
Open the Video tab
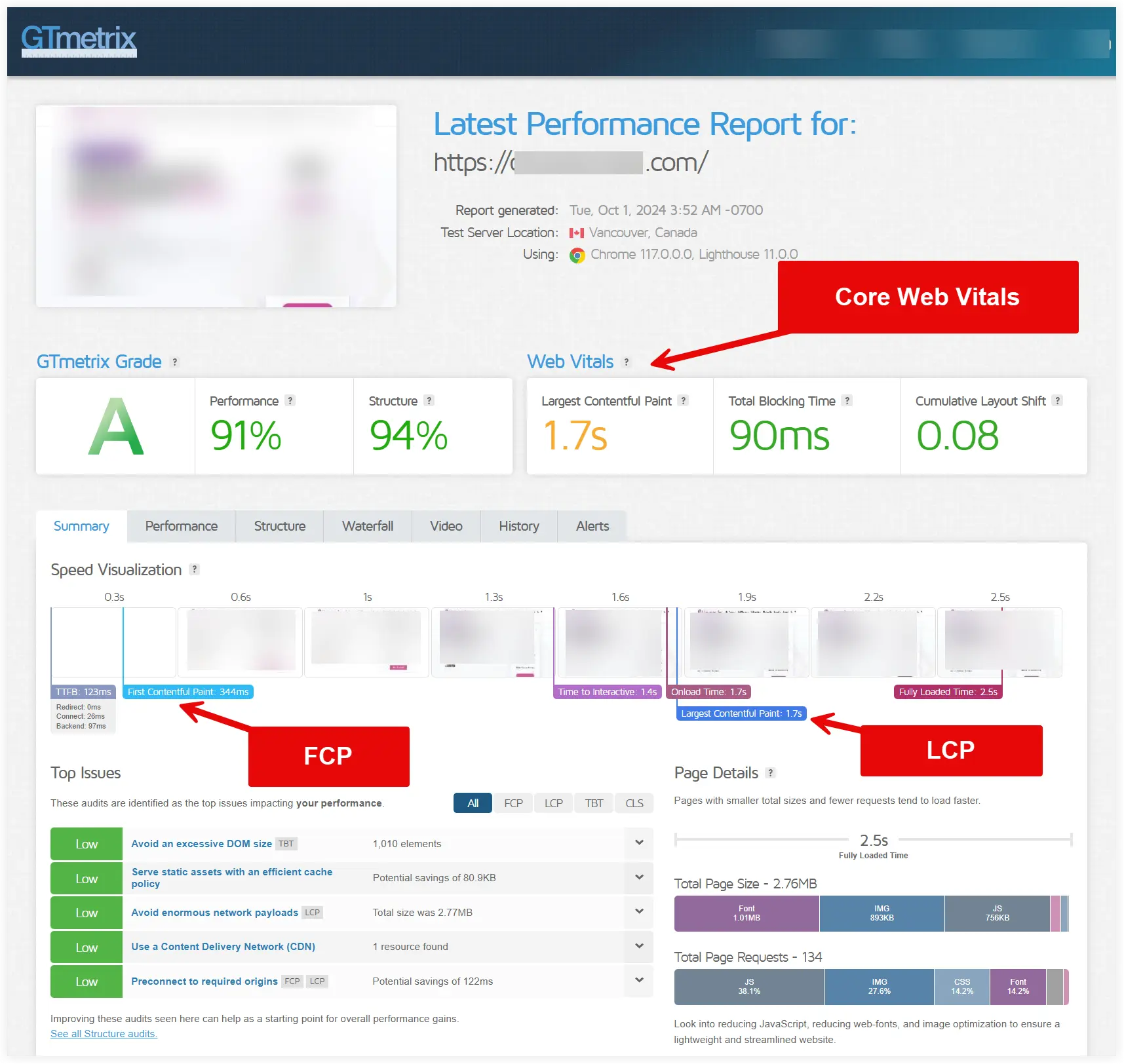446,526
